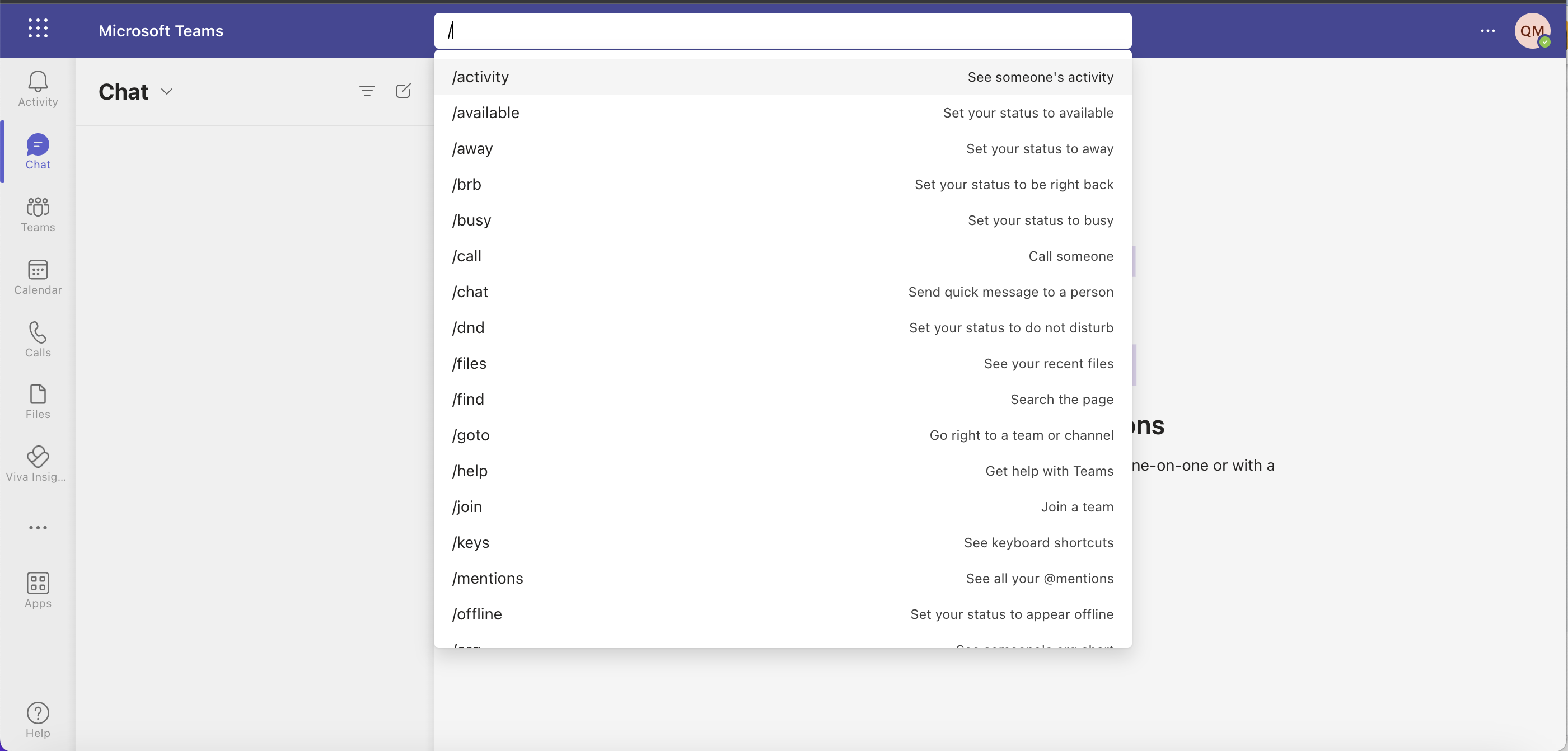Image resolution: width=1568 pixels, height=751 pixels.
Task: Click the command search input field
Action: click(783, 30)
